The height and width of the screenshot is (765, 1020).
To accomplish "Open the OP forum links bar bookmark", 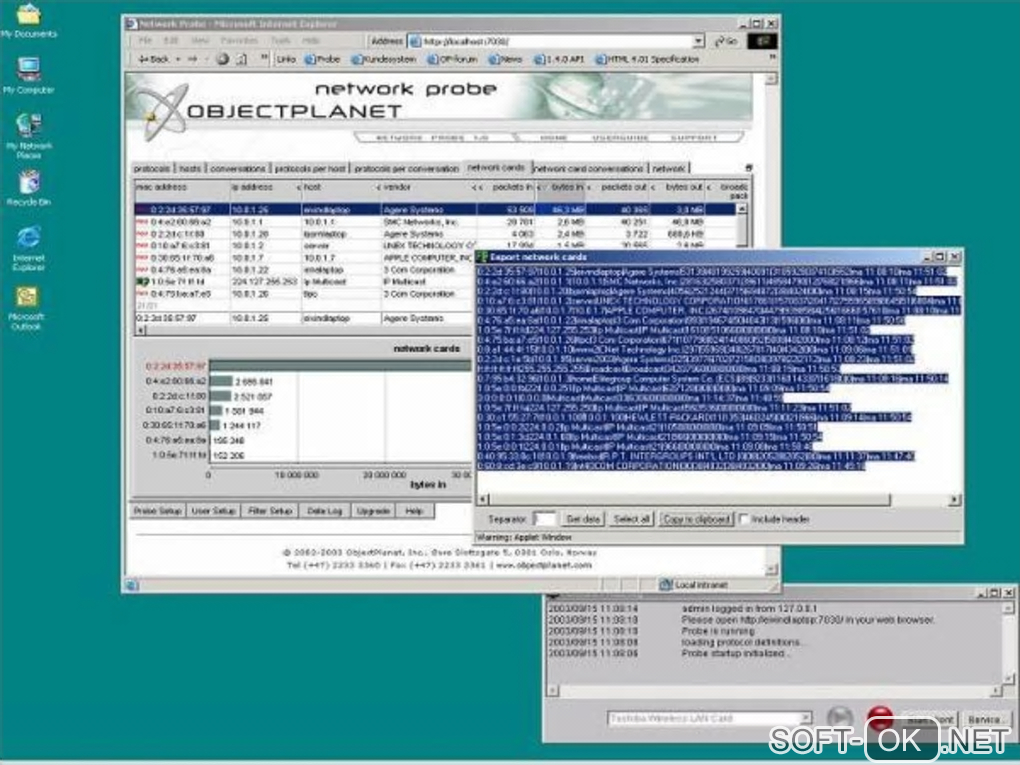I will click(x=452, y=59).
